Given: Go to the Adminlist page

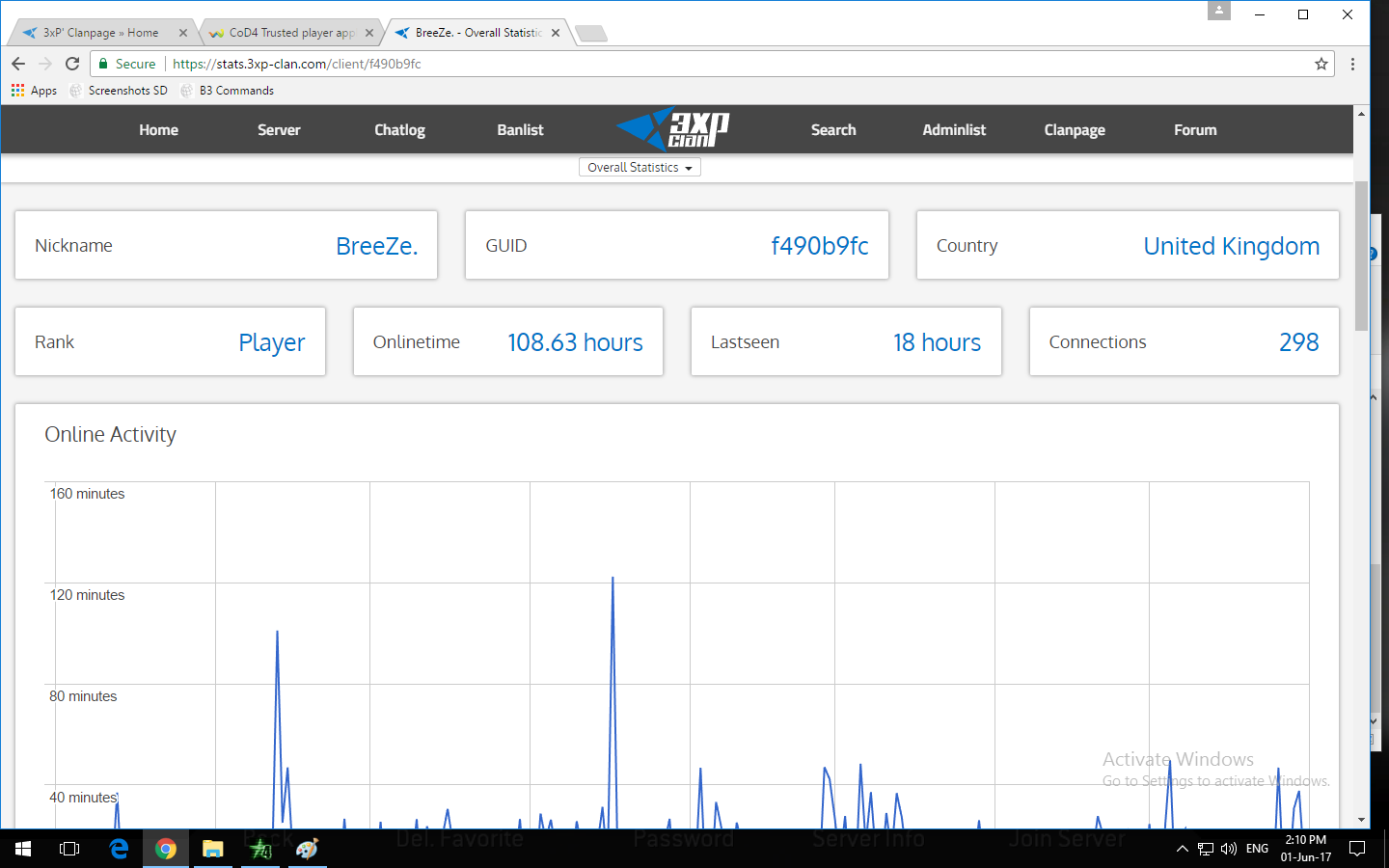Looking at the screenshot, I should (953, 130).
